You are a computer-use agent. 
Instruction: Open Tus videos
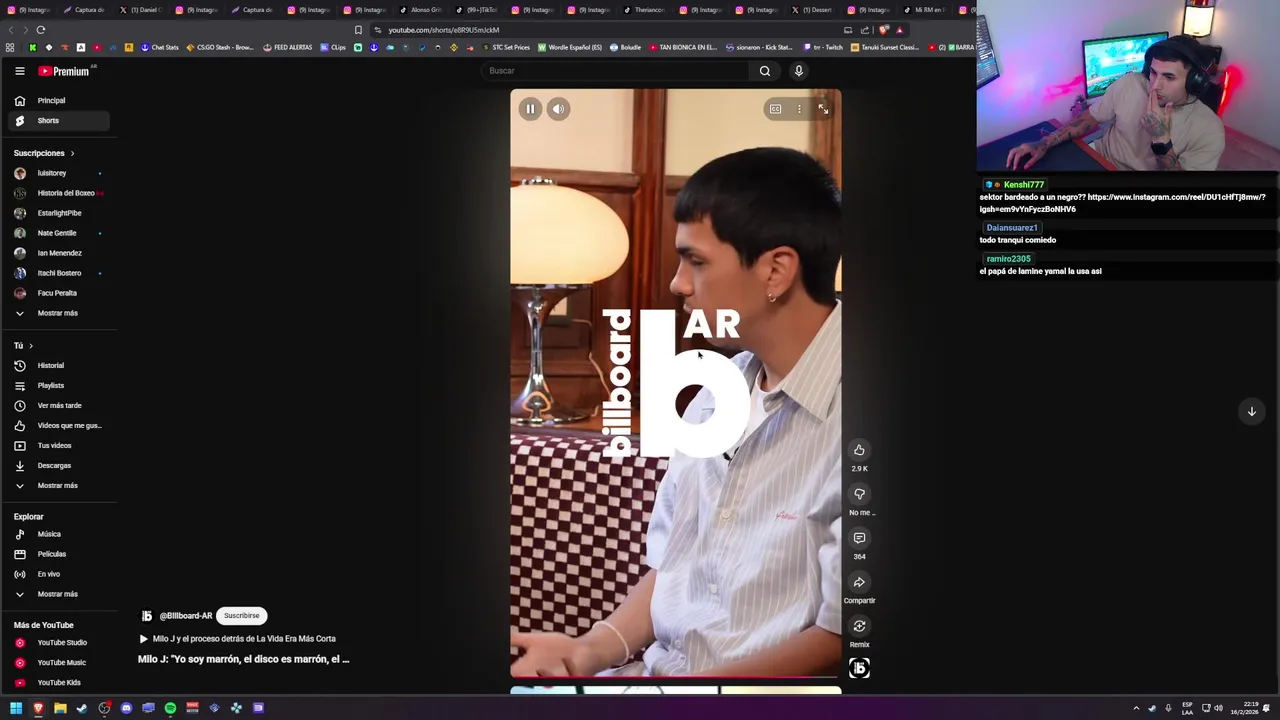(59, 446)
